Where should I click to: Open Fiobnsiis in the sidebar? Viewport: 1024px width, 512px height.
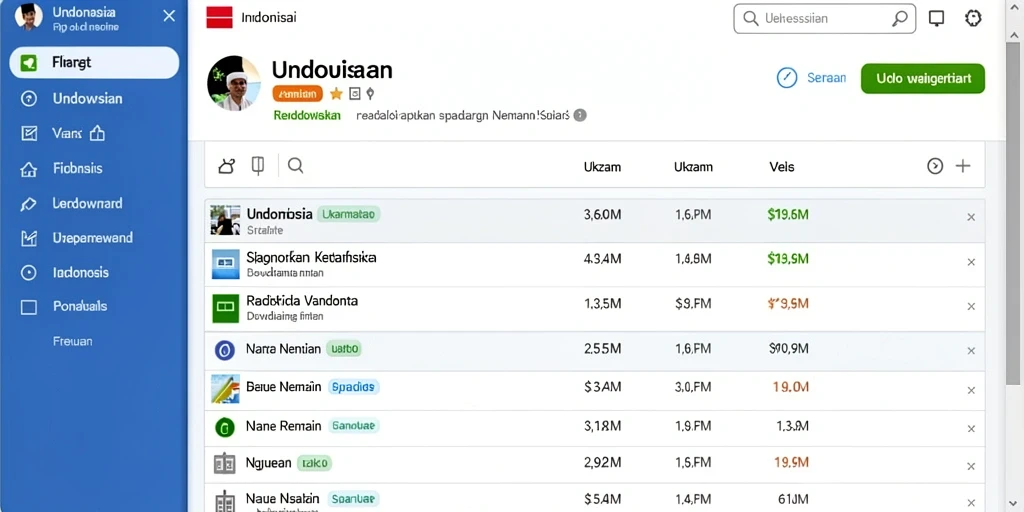tap(78, 168)
